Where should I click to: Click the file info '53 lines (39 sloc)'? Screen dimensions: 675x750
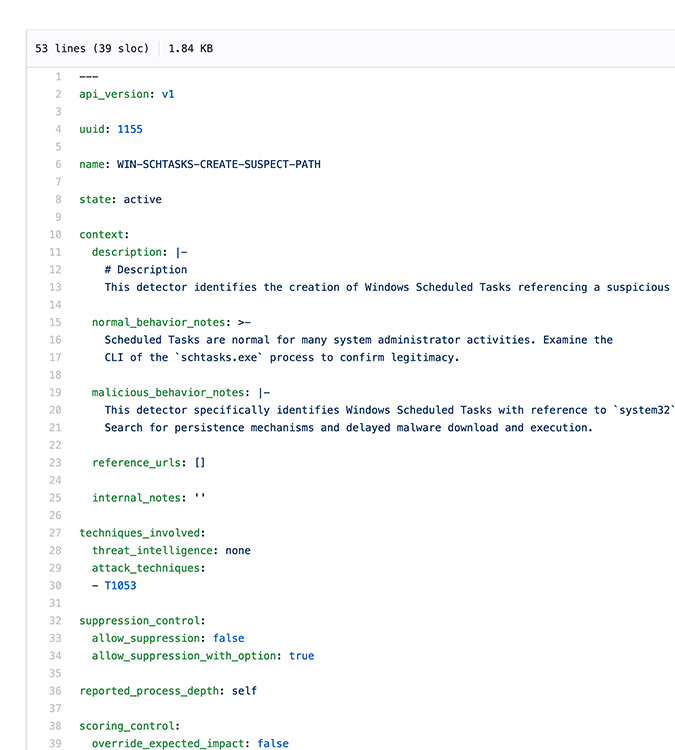pos(92,48)
